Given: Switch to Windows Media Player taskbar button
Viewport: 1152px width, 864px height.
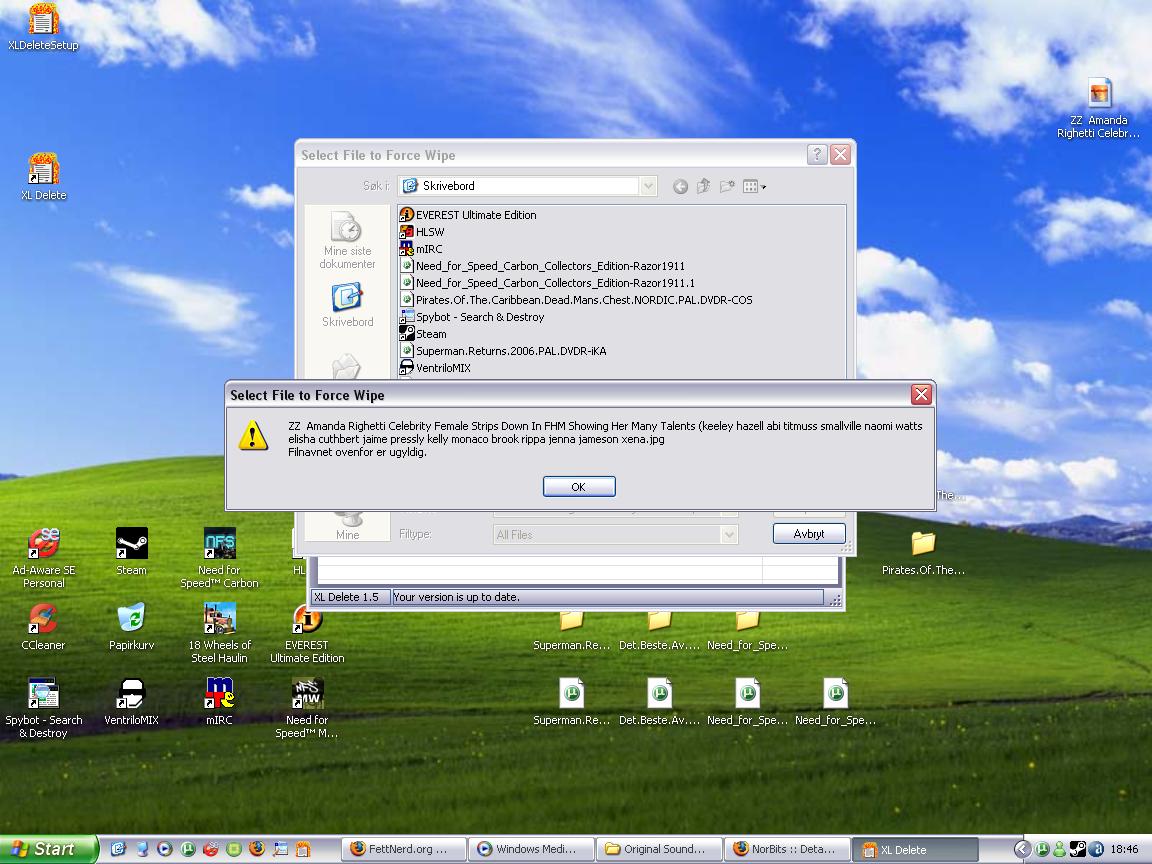Looking at the screenshot, I should (x=532, y=849).
